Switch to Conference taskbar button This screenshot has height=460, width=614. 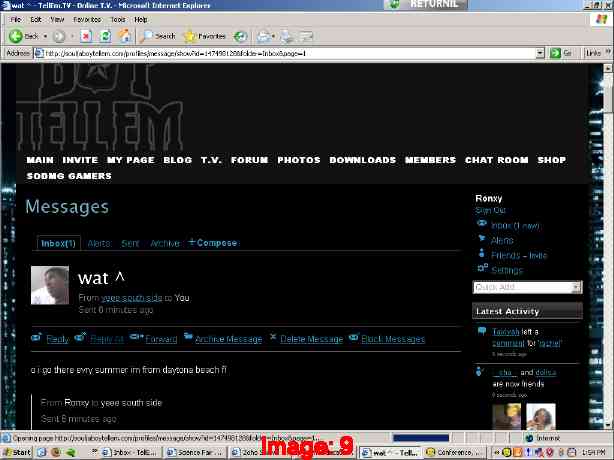455,453
